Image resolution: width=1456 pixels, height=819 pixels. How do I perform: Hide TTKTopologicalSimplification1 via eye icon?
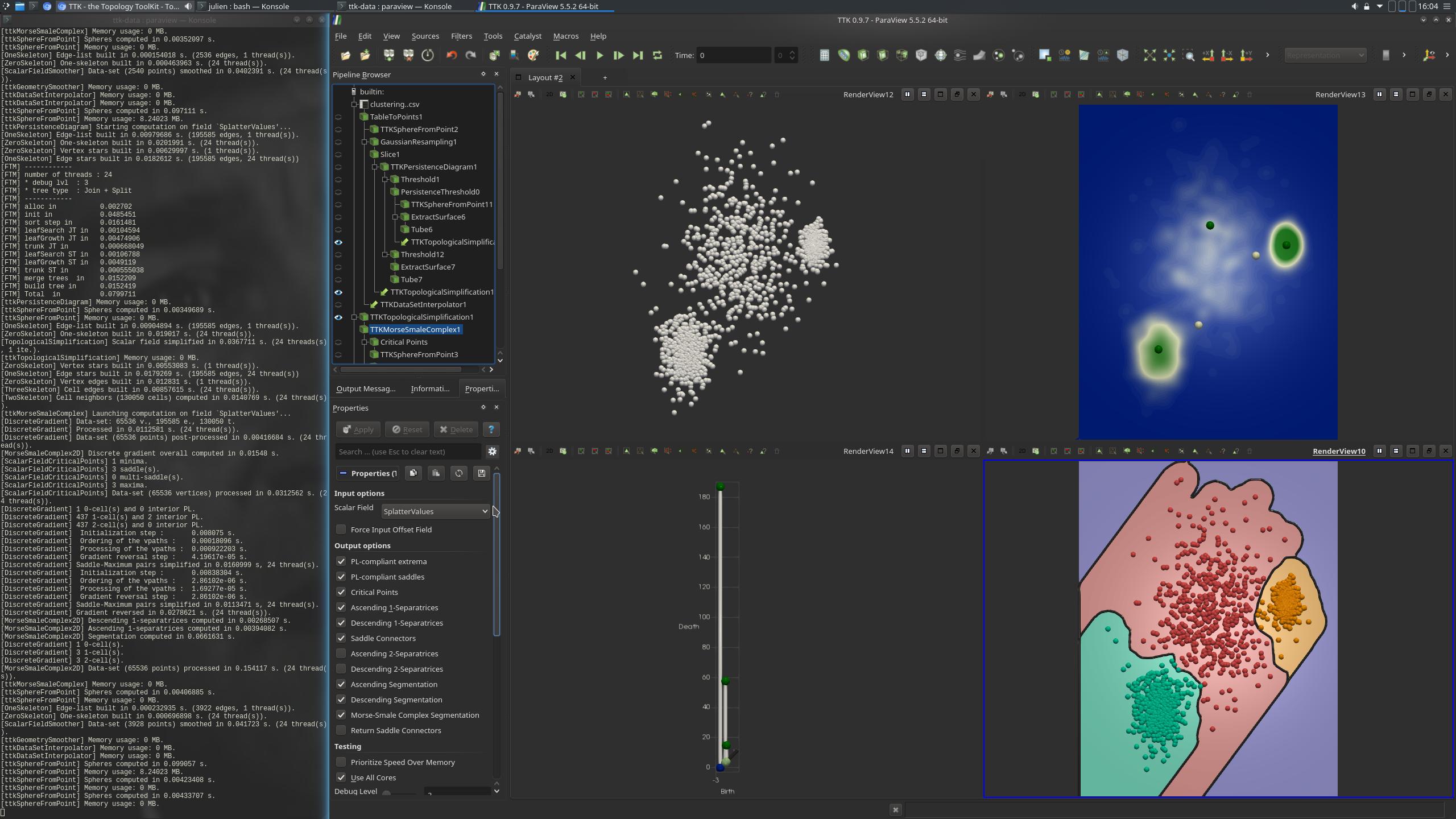coord(338,317)
